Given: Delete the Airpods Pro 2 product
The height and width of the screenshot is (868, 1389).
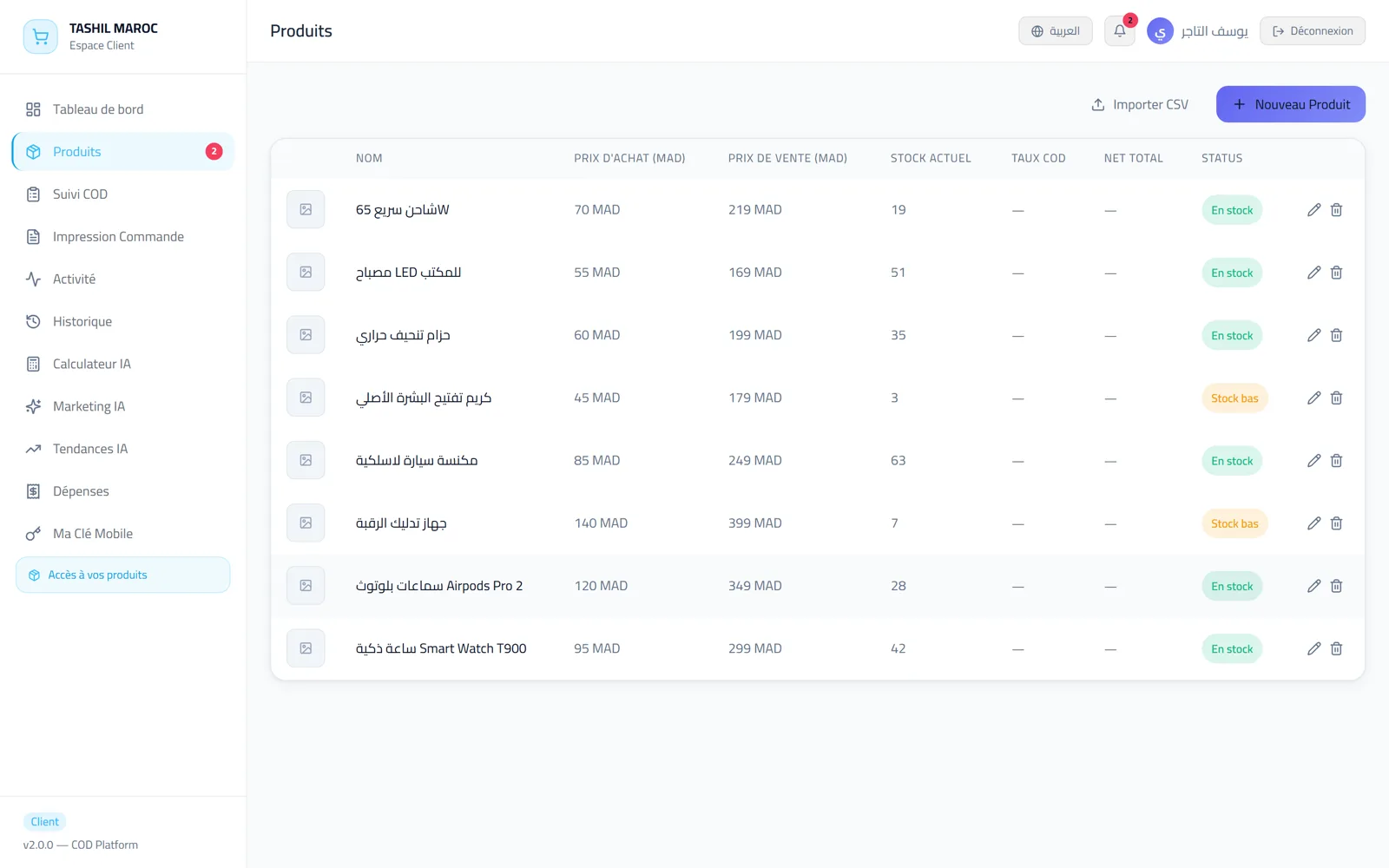Looking at the screenshot, I should point(1336,586).
